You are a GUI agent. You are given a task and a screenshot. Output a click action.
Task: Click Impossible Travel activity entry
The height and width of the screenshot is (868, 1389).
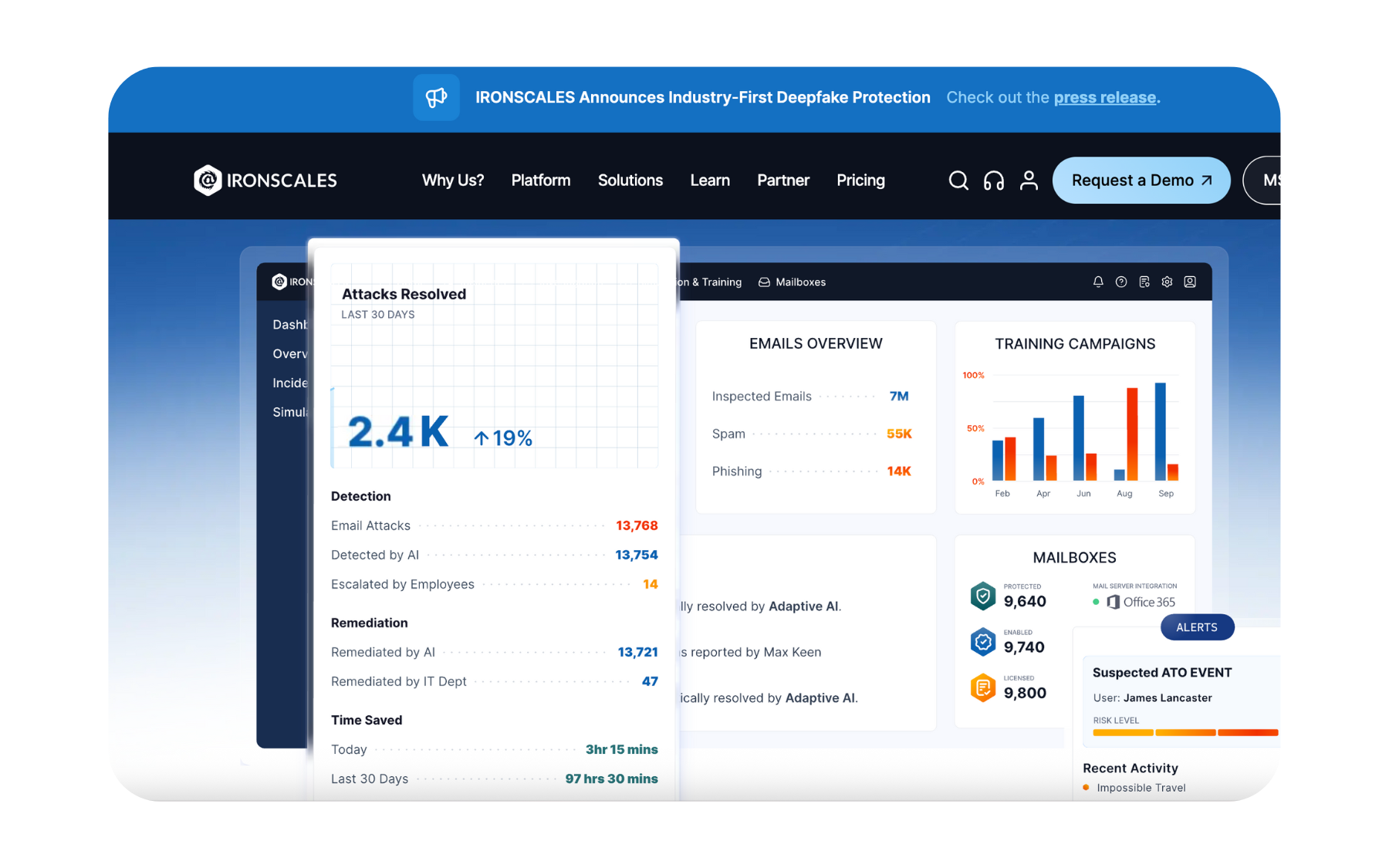pyautogui.click(x=1134, y=788)
